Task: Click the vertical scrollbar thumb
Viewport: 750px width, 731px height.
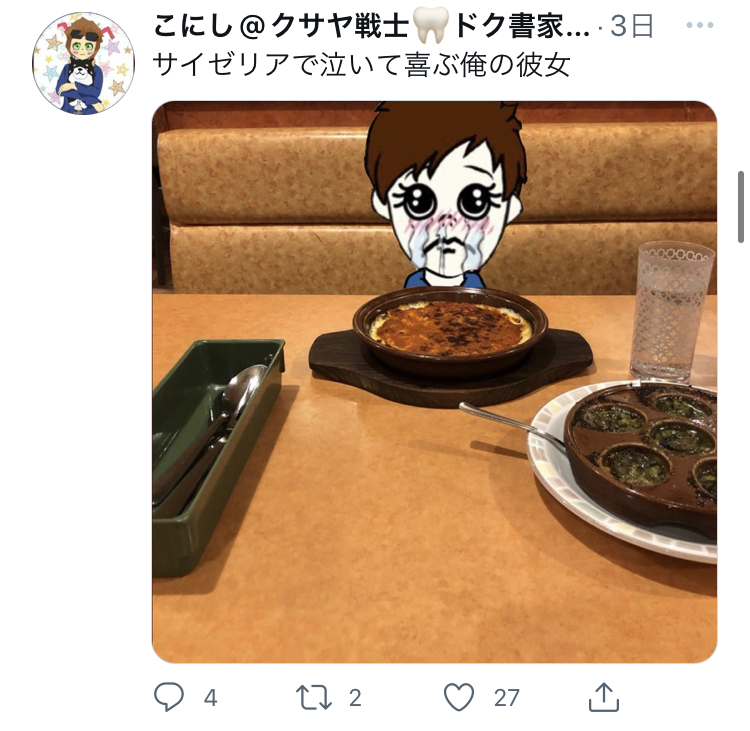Action: click(741, 207)
